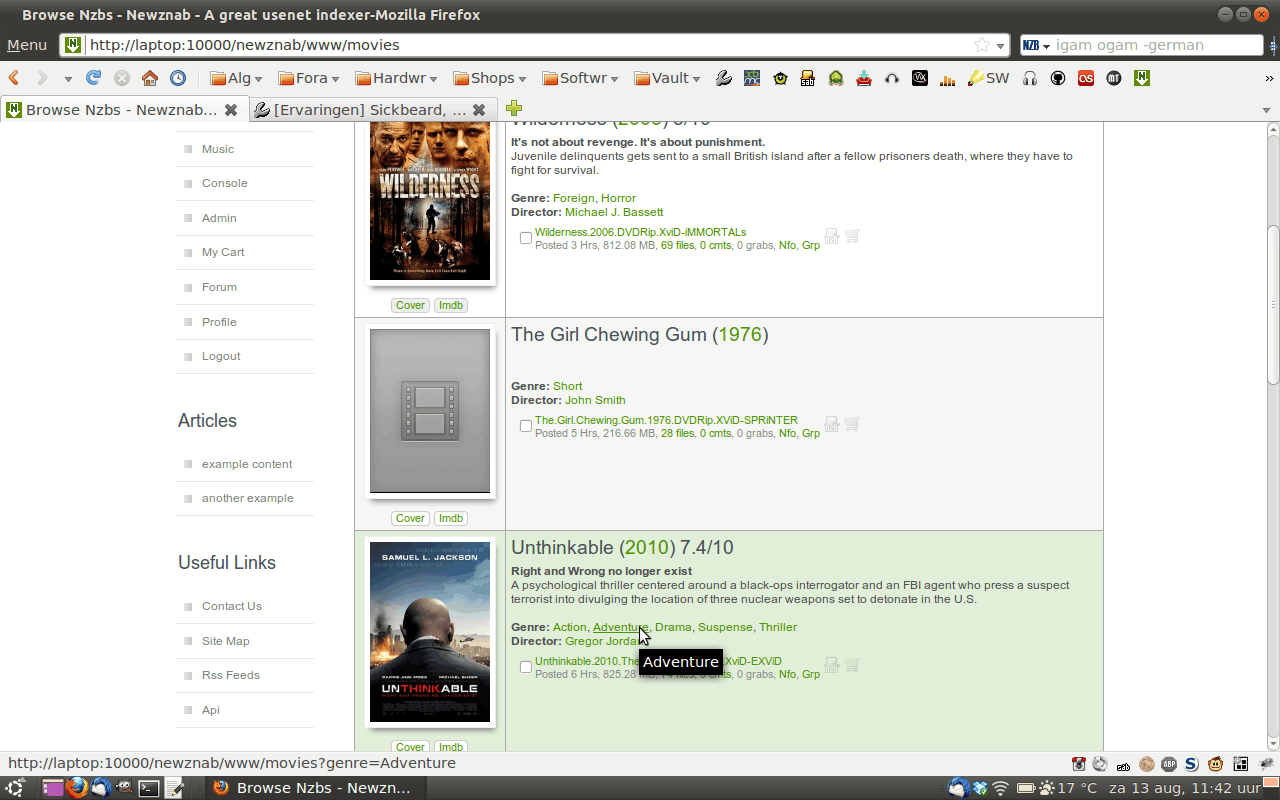
Task: Open Imdb button under The Girl Chewing Gum
Action: [x=451, y=518]
